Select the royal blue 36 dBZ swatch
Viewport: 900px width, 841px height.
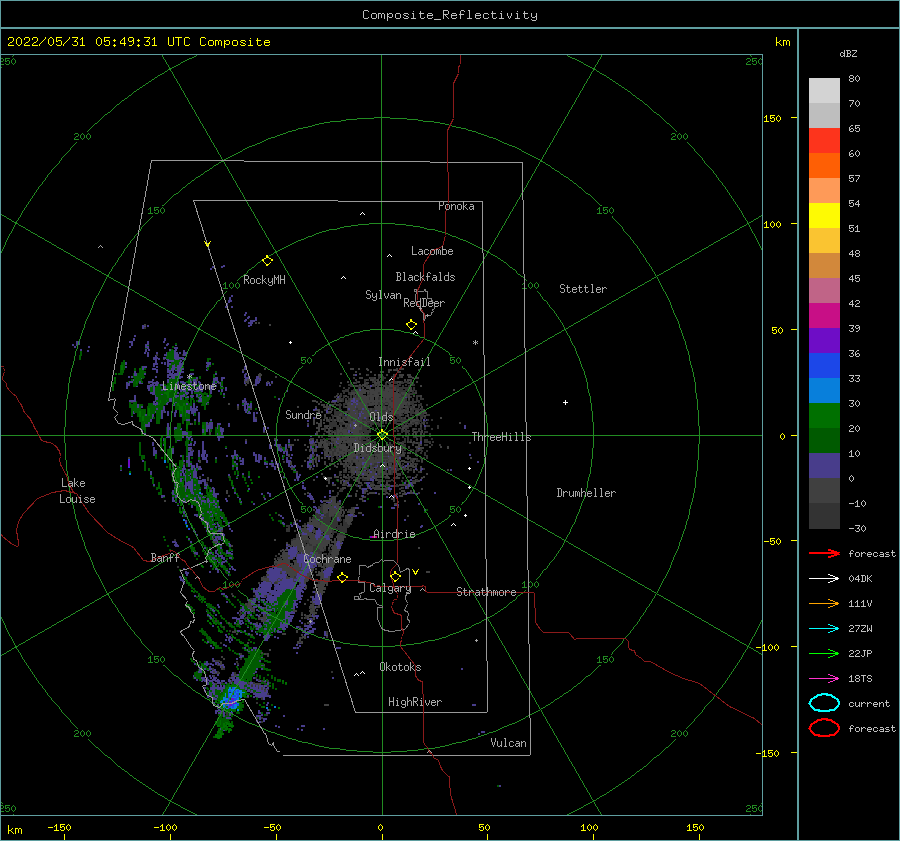click(x=824, y=366)
